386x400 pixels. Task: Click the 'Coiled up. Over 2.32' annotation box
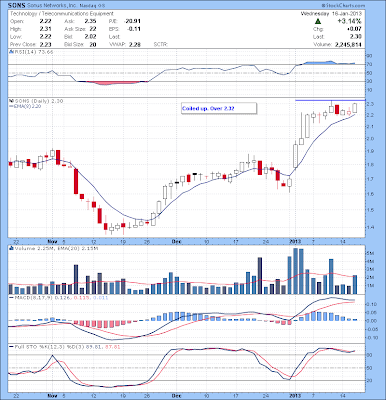click(x=219, y=108)
